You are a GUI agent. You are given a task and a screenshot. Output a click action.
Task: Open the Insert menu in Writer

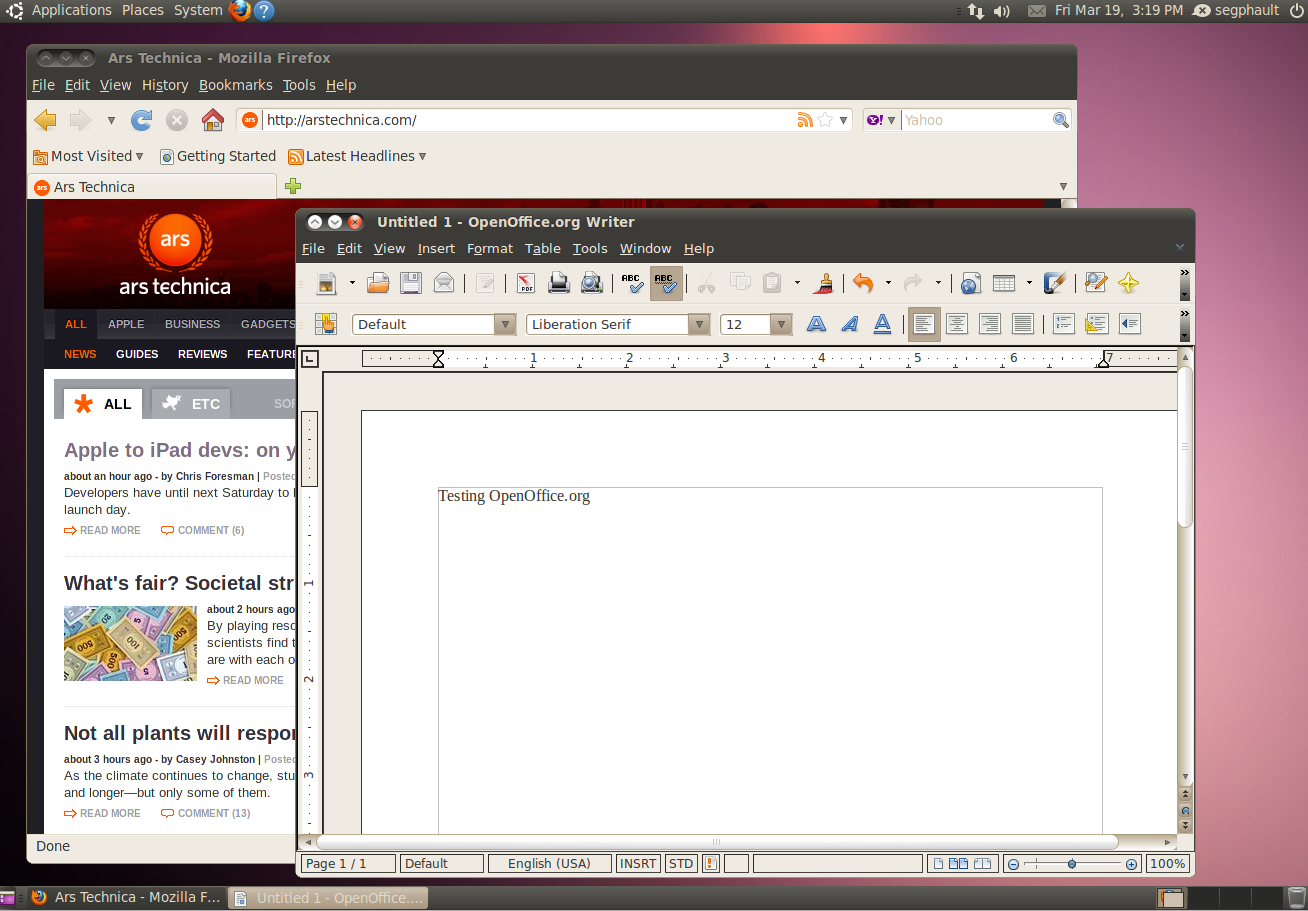tap(436, 249)
